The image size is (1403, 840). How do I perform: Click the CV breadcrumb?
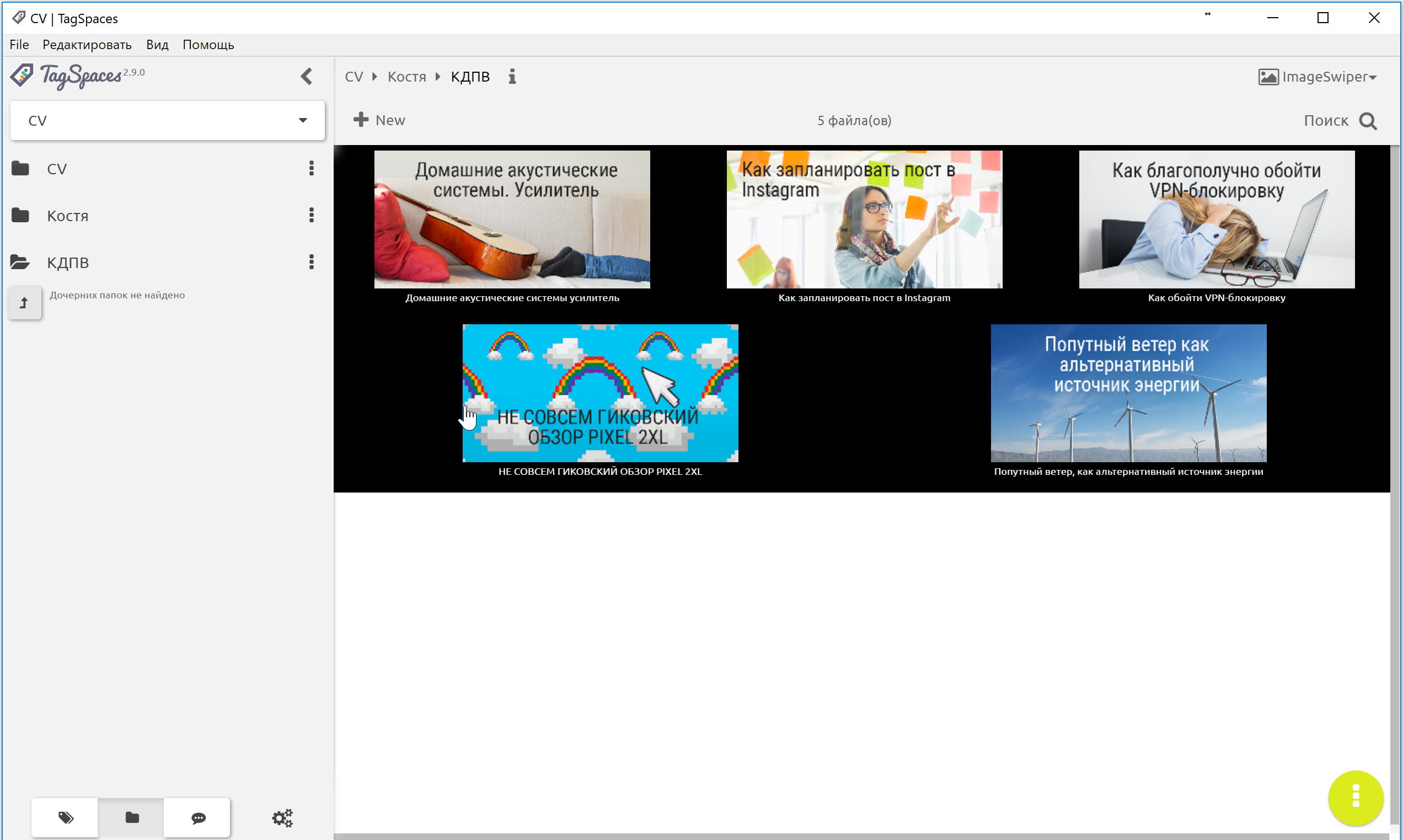(x=354, y=77)
